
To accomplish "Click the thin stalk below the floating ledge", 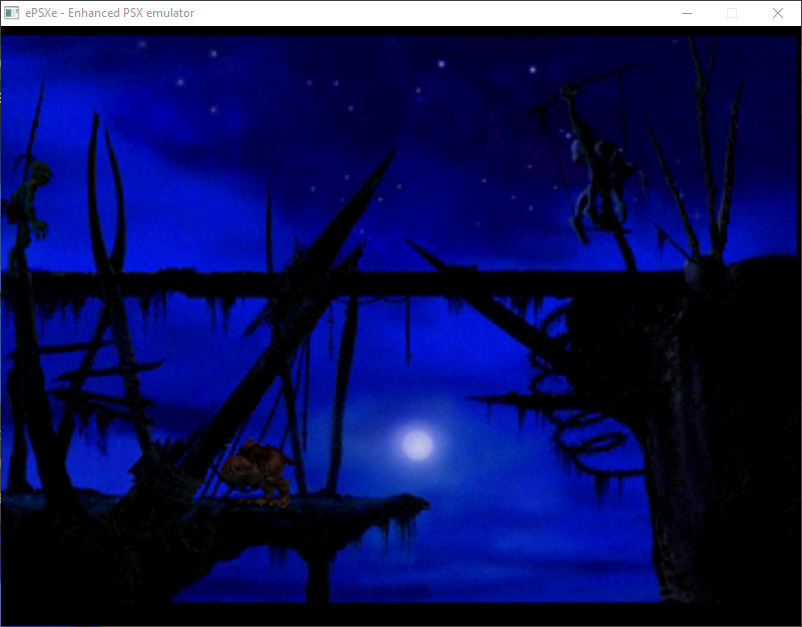I will pyautogui.click(x=318, y=578).
